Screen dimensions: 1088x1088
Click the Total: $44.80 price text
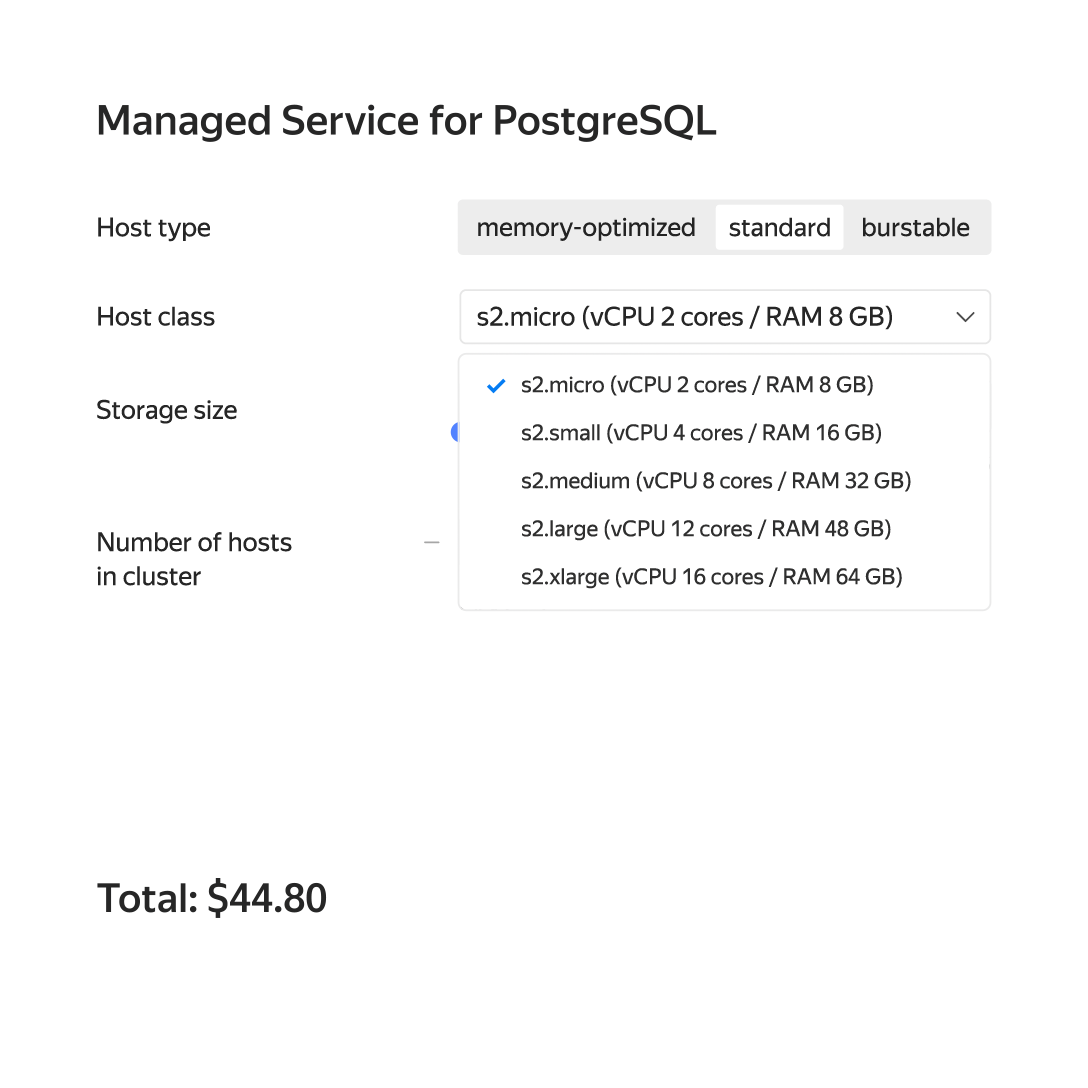(x=212, y=898)
